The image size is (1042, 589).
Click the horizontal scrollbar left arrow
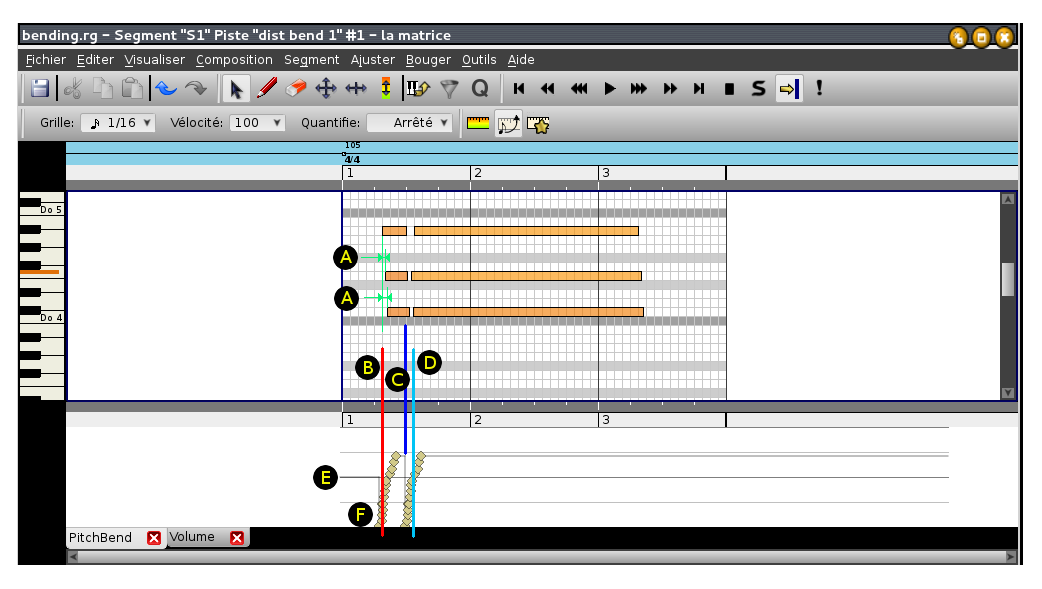73,556
